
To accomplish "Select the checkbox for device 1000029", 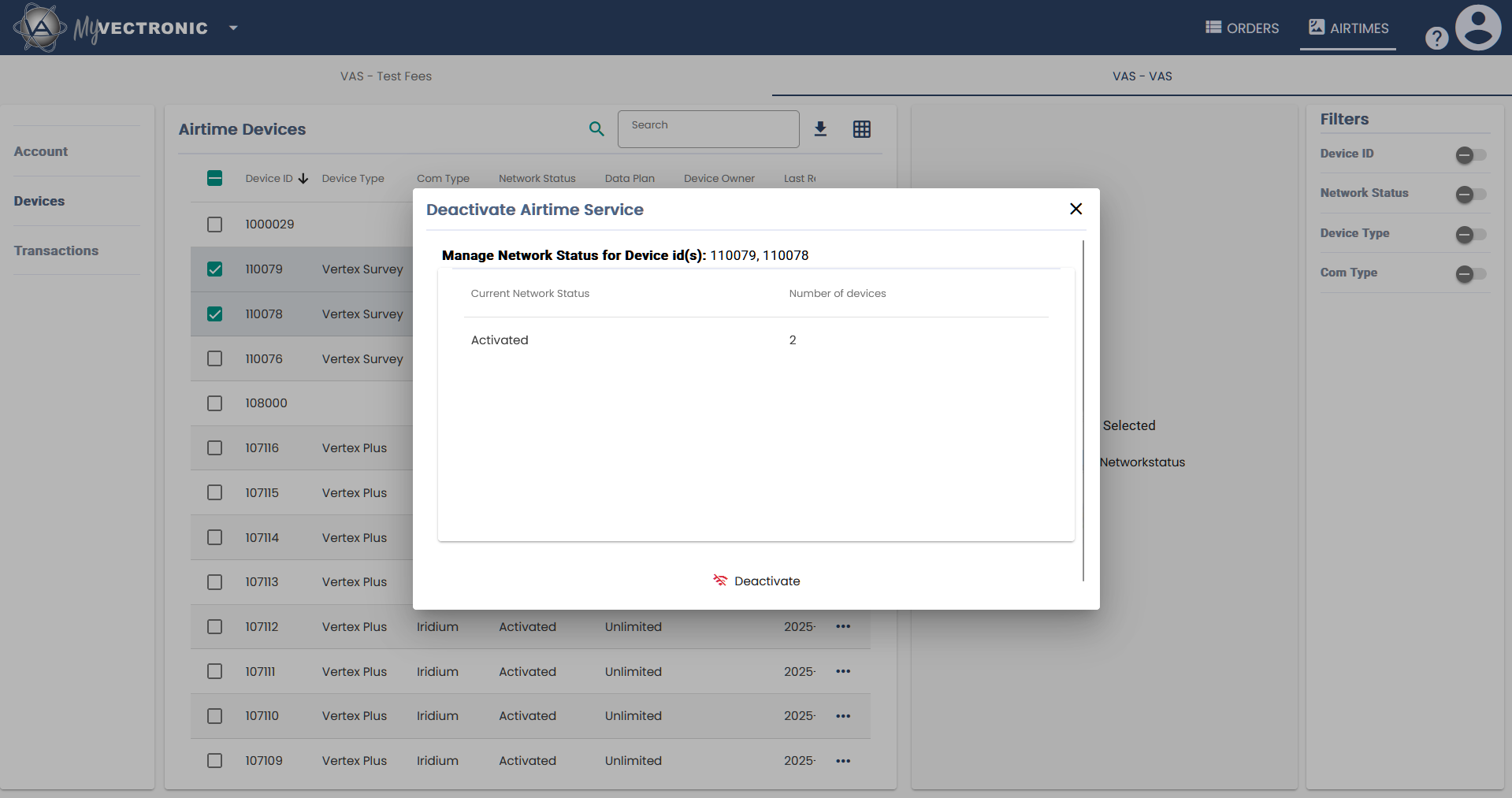I will [214, 225].
